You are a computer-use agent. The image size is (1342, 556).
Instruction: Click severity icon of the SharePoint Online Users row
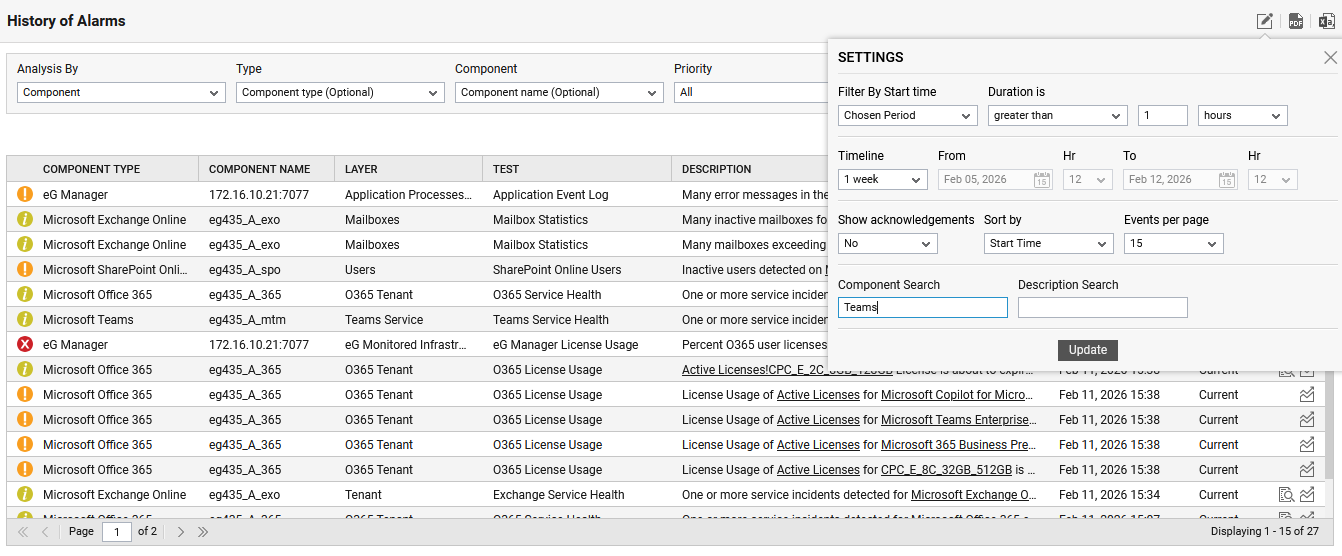click(25, 270)
